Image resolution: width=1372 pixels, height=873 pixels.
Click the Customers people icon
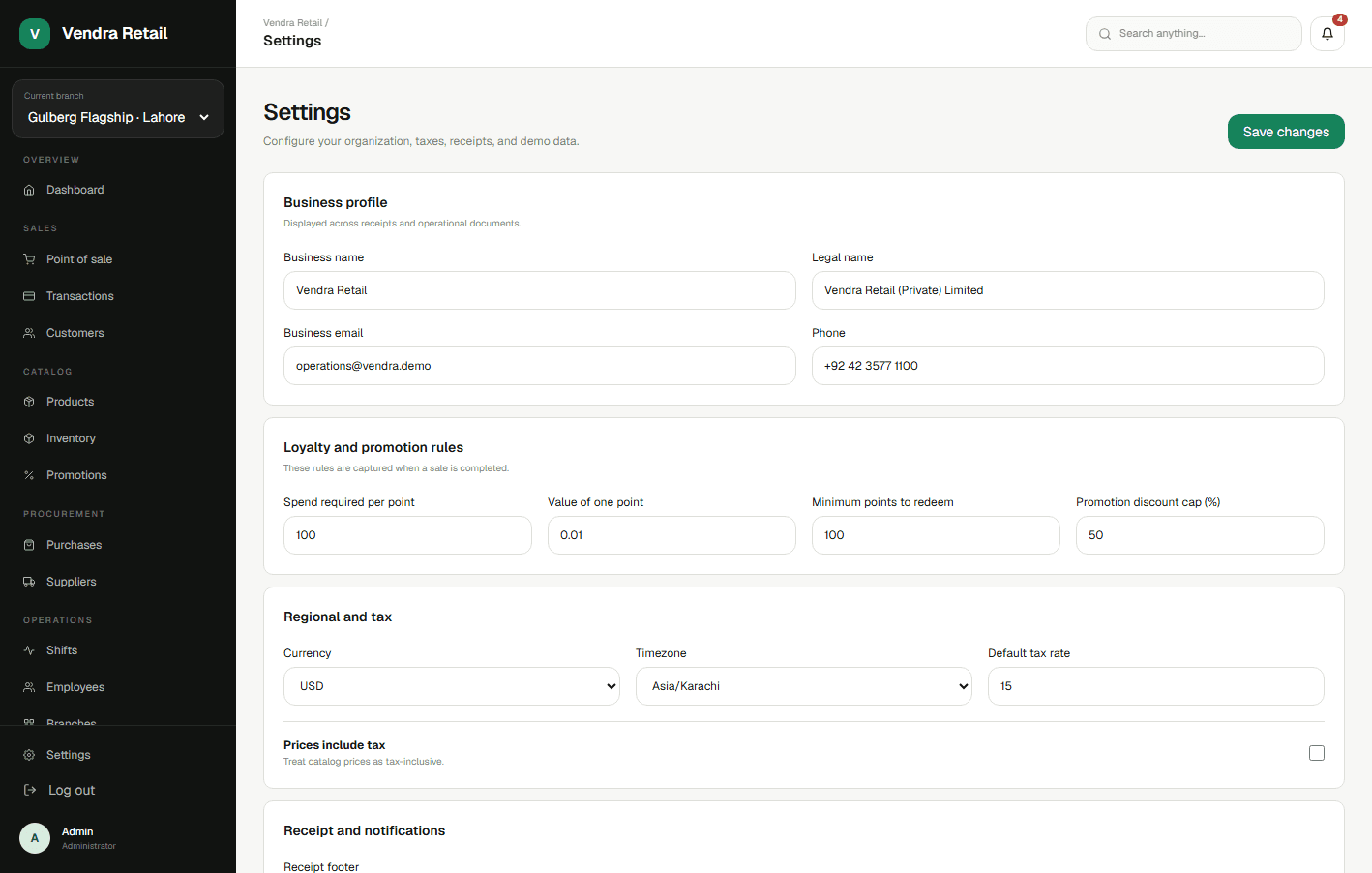click(29, 333)
